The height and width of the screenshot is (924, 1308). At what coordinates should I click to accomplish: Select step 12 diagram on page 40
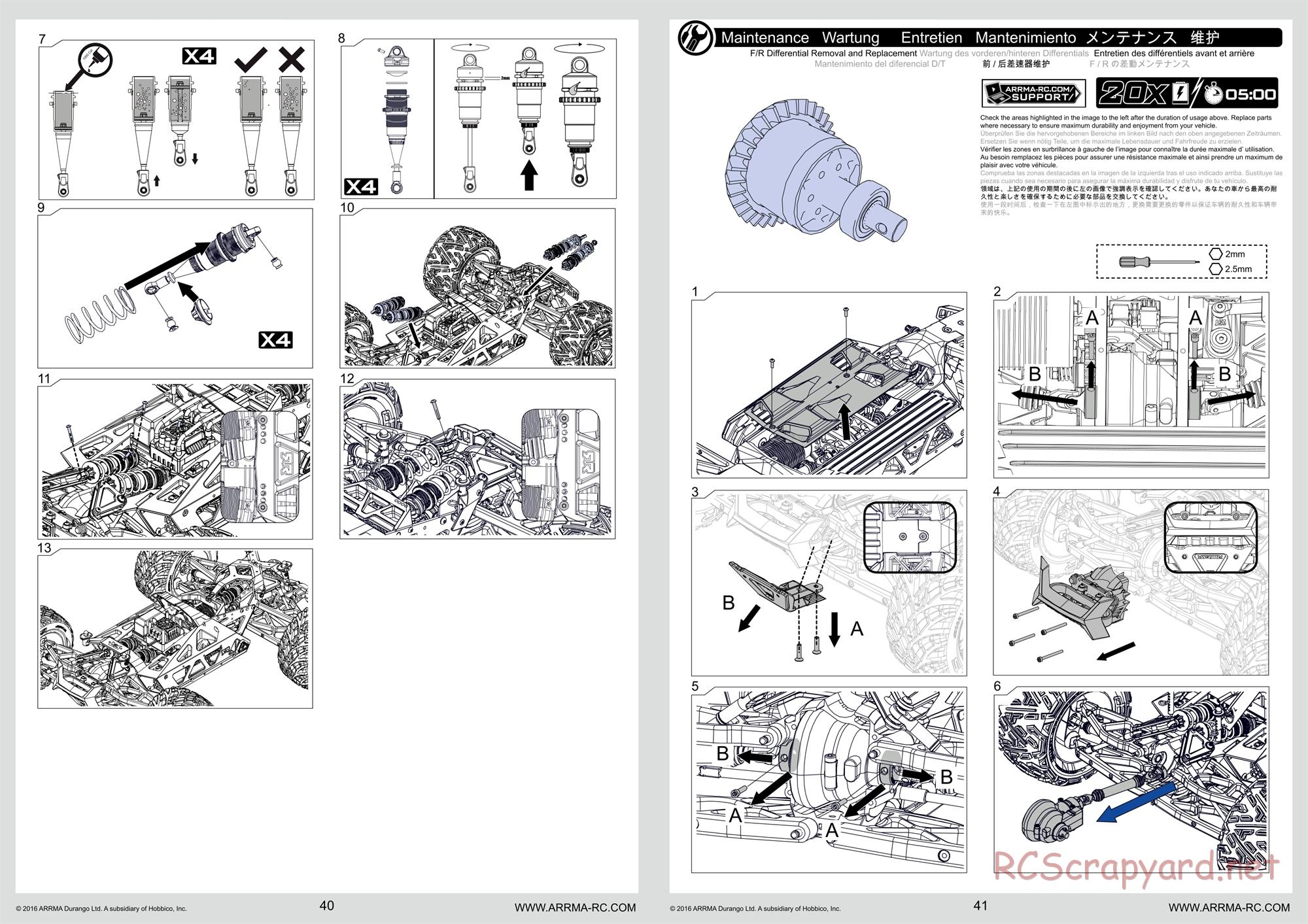tap(477, 459)
